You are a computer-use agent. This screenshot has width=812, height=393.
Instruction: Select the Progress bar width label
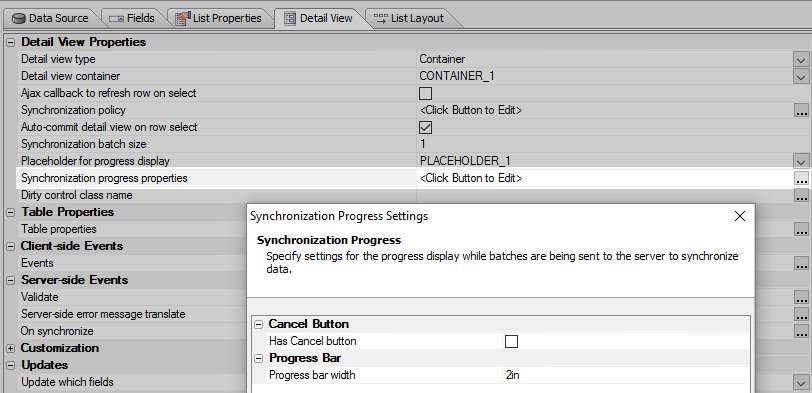[312, 375]
